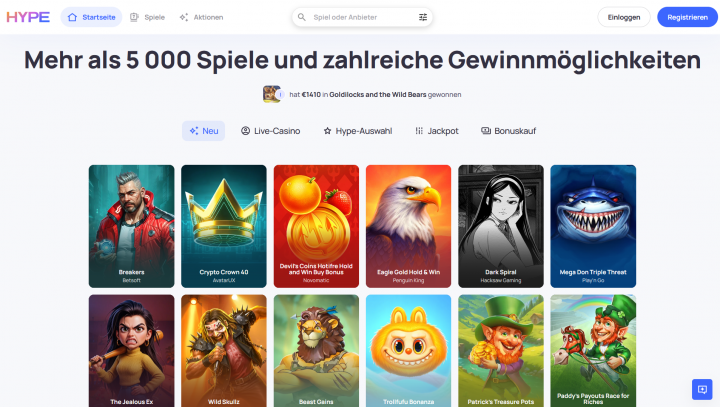Click the magnifier search icon
Image resolution: width=720 pixels, height=407 pixels.
[302, 17]
